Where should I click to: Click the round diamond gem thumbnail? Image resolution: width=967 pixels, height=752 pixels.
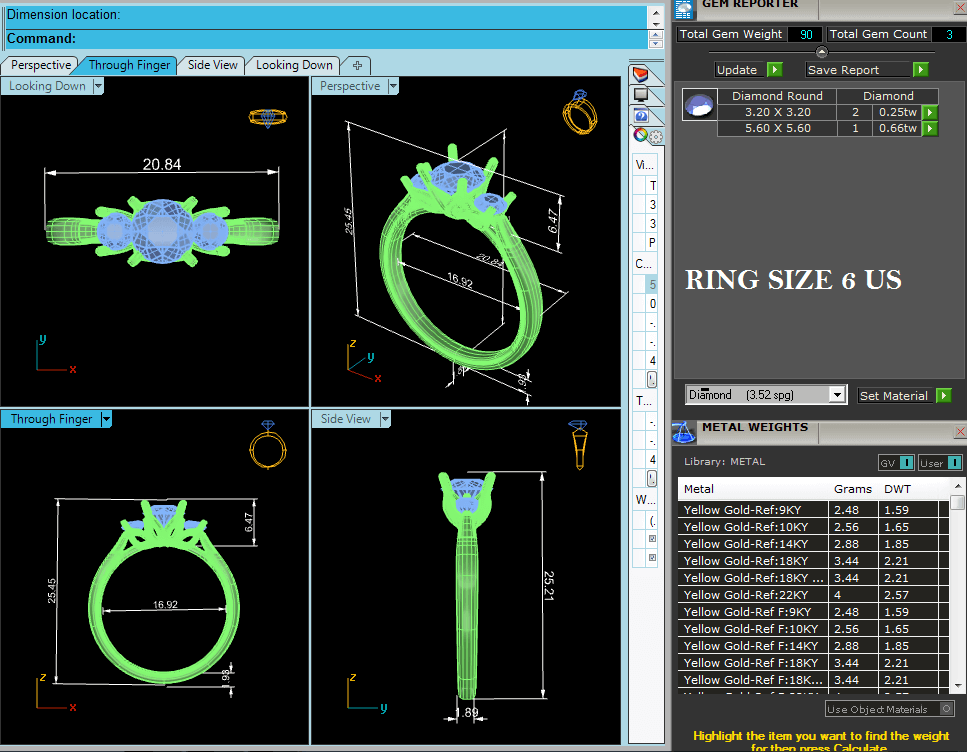[700, 105]
